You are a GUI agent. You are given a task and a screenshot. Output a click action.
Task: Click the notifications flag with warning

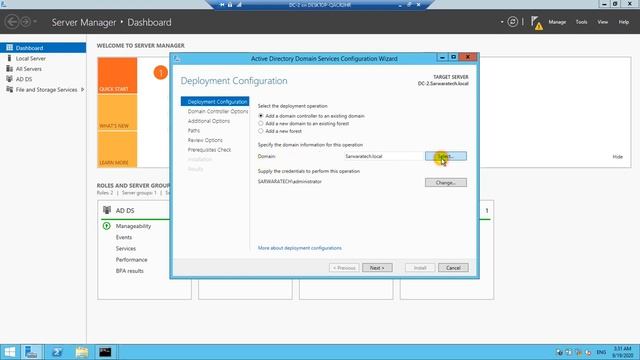coord(537,23)
